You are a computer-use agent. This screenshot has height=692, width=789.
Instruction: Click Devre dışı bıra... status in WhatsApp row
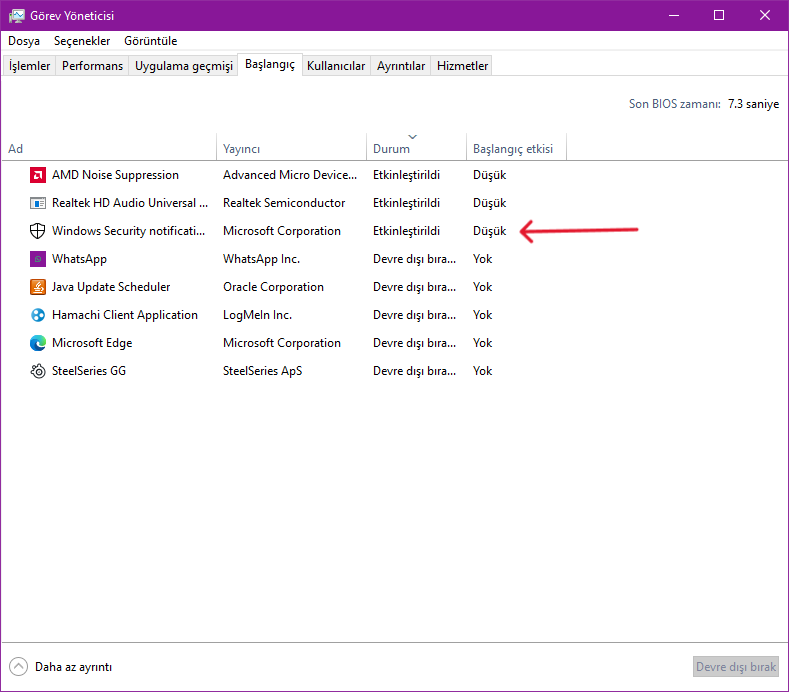point(414,259)
